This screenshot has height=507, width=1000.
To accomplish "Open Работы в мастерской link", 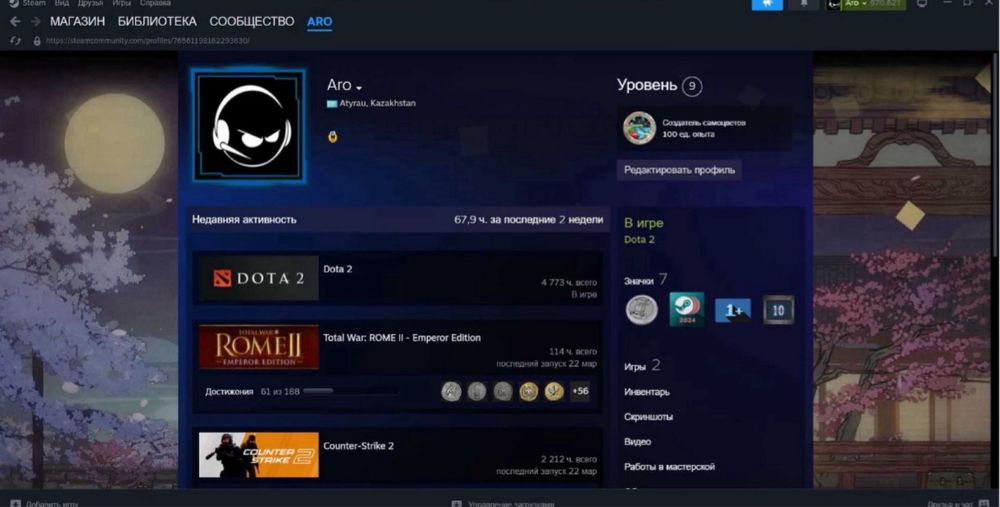I will (669, 467).
